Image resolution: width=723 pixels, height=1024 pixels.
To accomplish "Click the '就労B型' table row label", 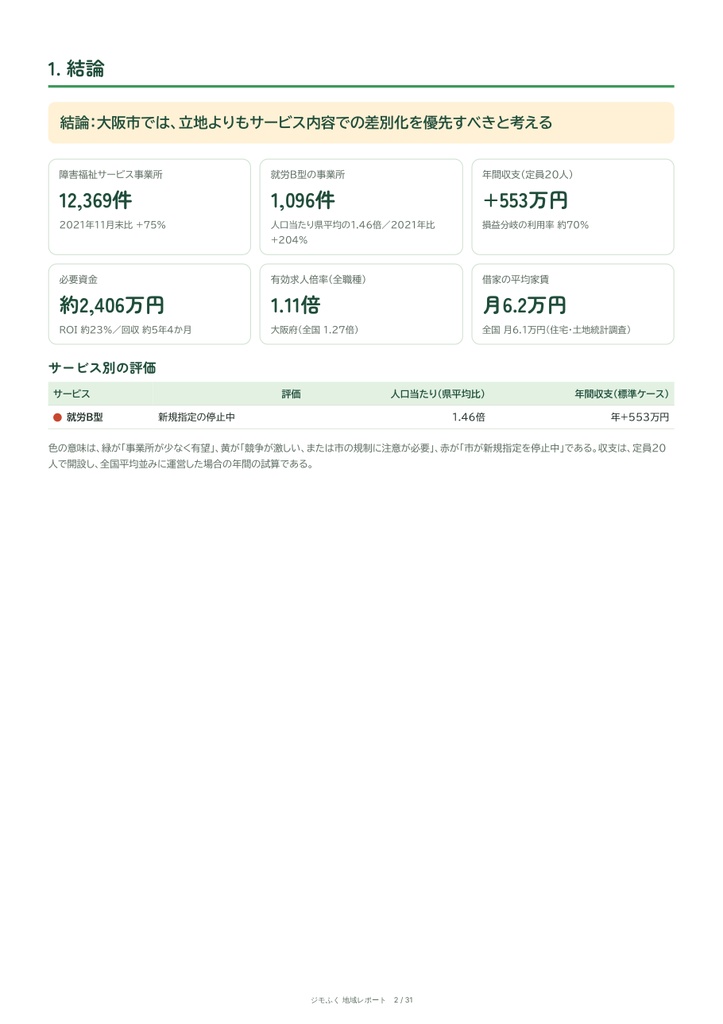I will (x=85, y=417).
